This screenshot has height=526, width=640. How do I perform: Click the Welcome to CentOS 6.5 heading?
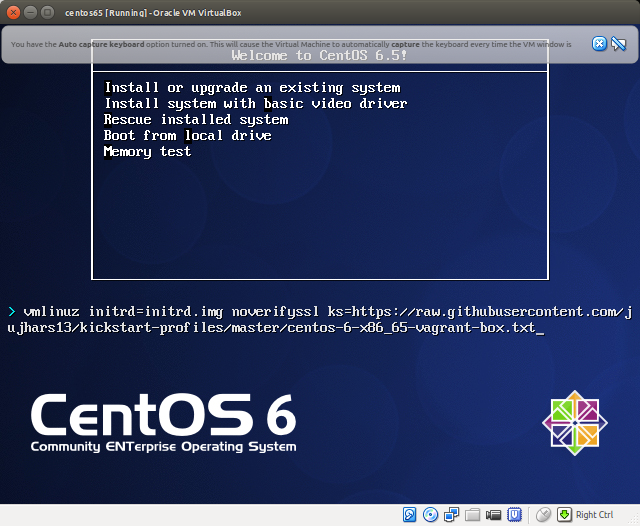coord(319,55)
